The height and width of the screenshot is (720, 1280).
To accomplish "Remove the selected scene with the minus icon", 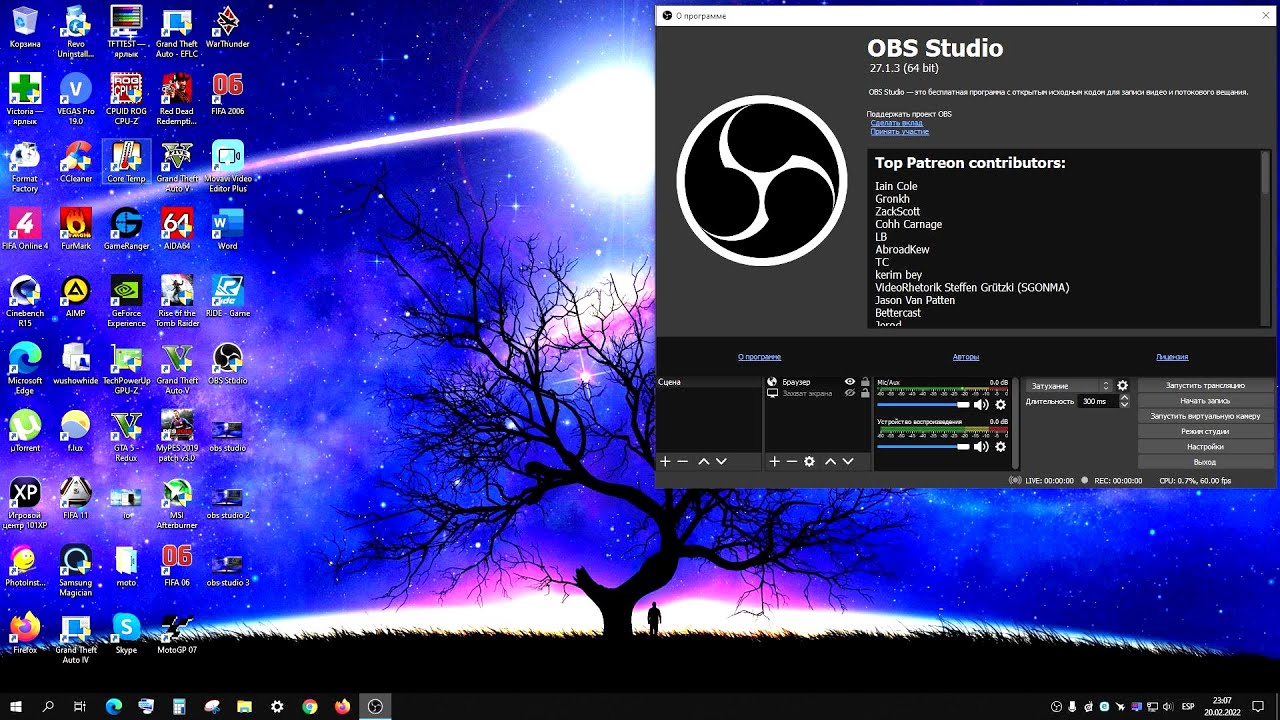I will pos(683,461).
